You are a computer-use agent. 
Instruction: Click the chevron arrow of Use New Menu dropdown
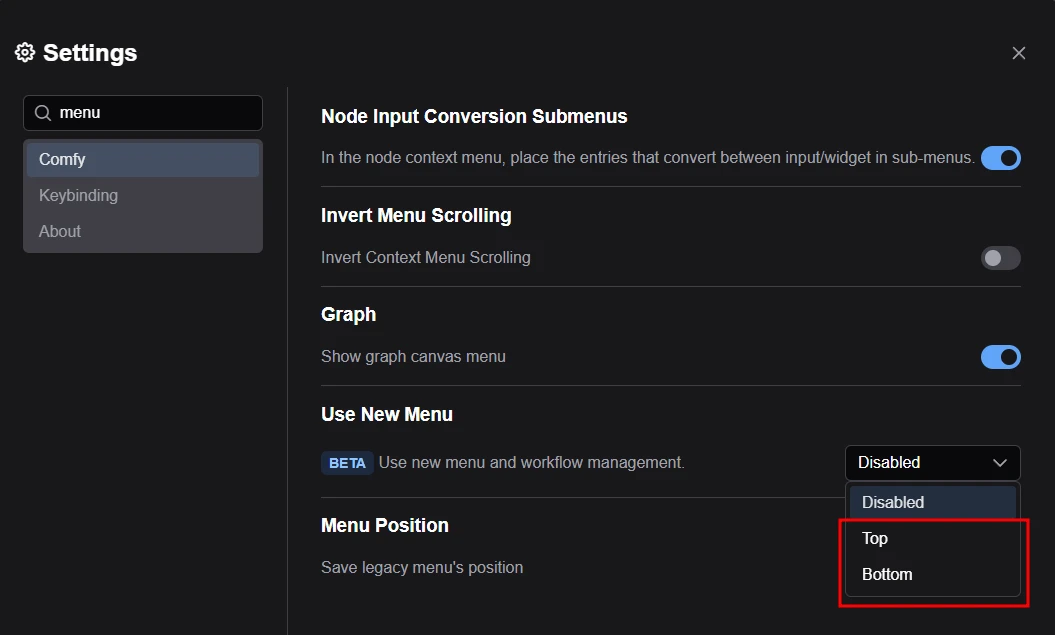[1000, 463]
